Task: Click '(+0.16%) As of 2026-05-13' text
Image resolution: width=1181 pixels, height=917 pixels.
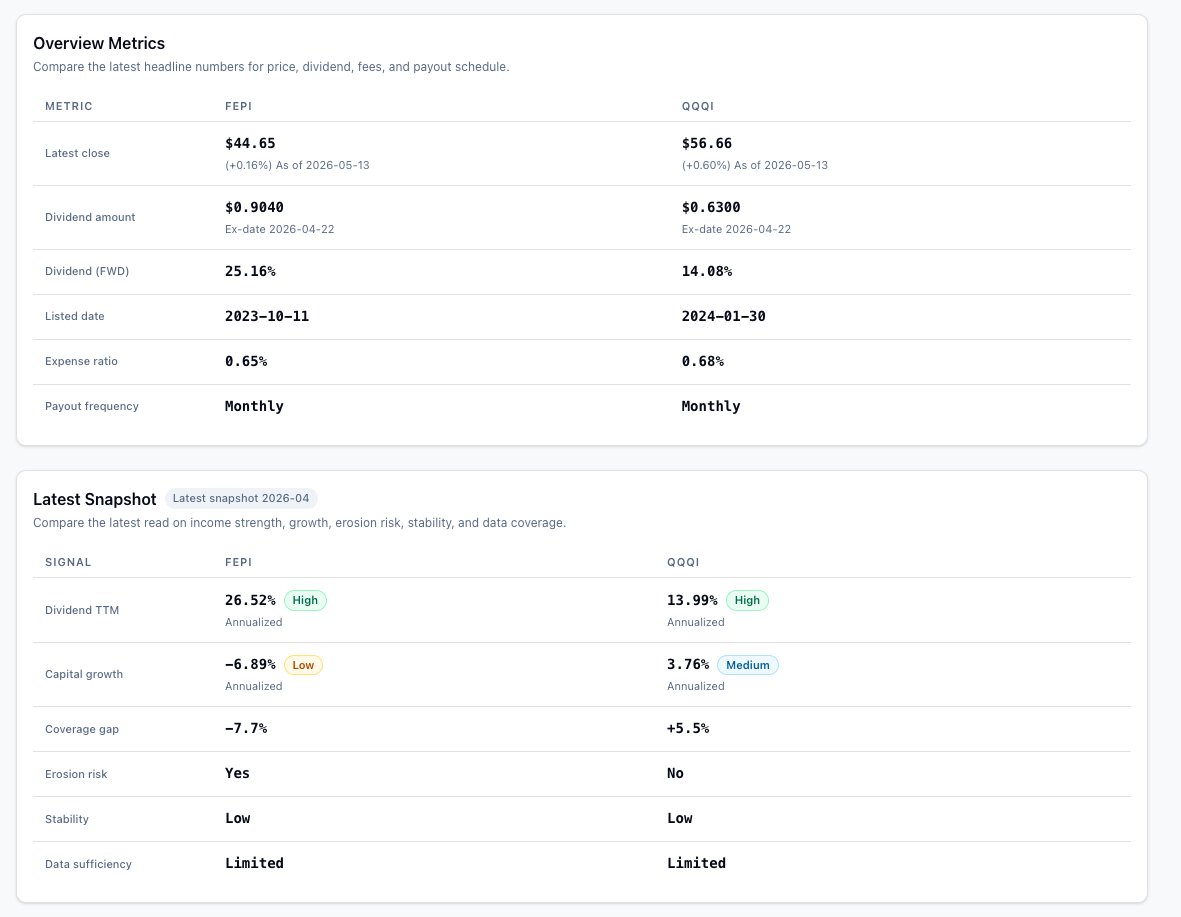Action: click(x=298, y=165)
